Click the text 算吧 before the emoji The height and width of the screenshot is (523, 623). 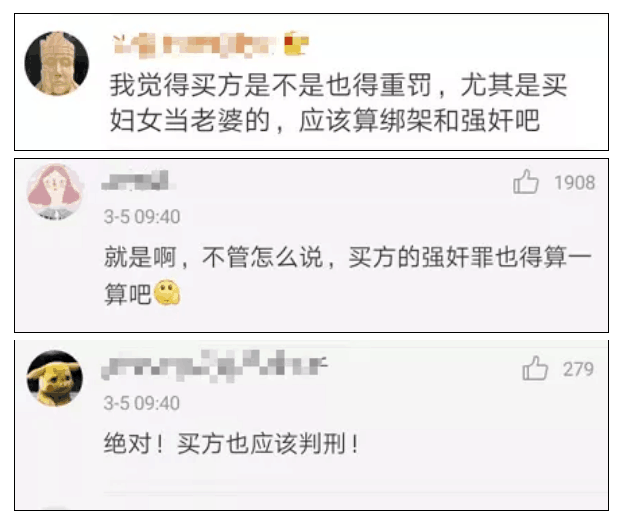128,294
